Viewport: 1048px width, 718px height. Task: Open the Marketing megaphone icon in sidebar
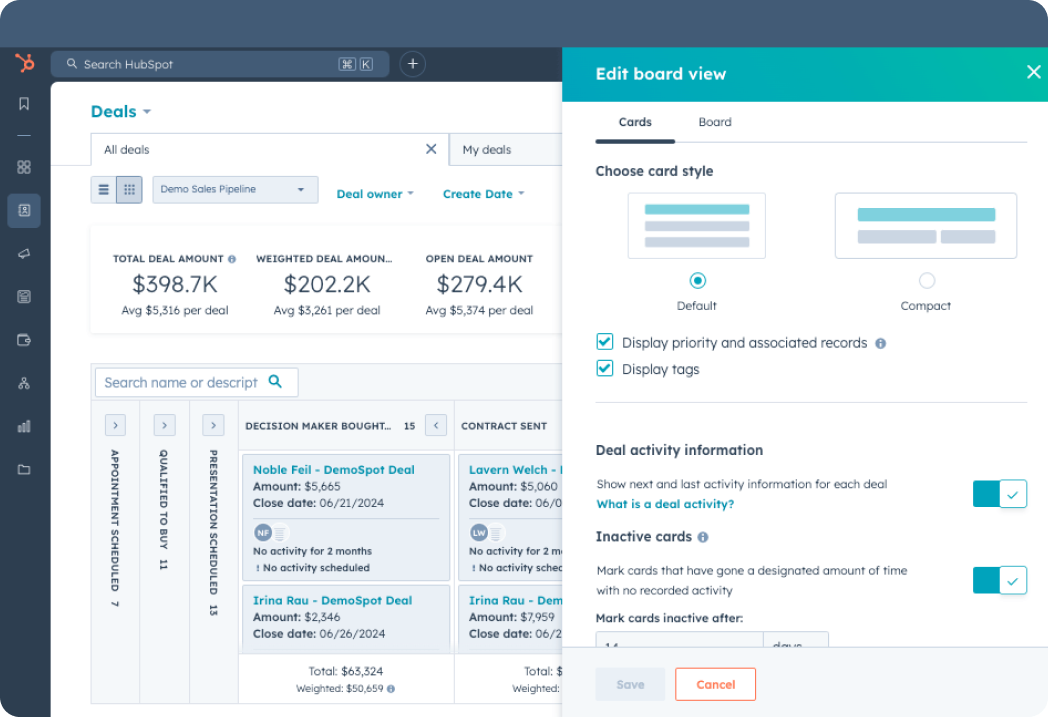click(24, 253)
